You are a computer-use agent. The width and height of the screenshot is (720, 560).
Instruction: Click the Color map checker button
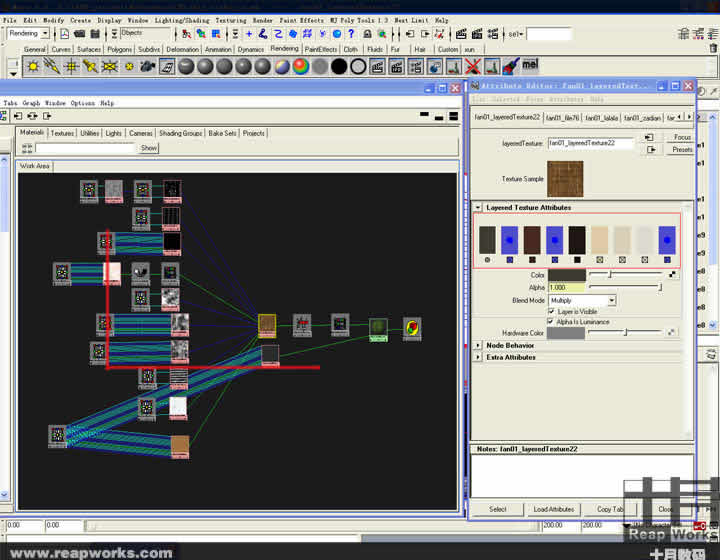[672, 274]
